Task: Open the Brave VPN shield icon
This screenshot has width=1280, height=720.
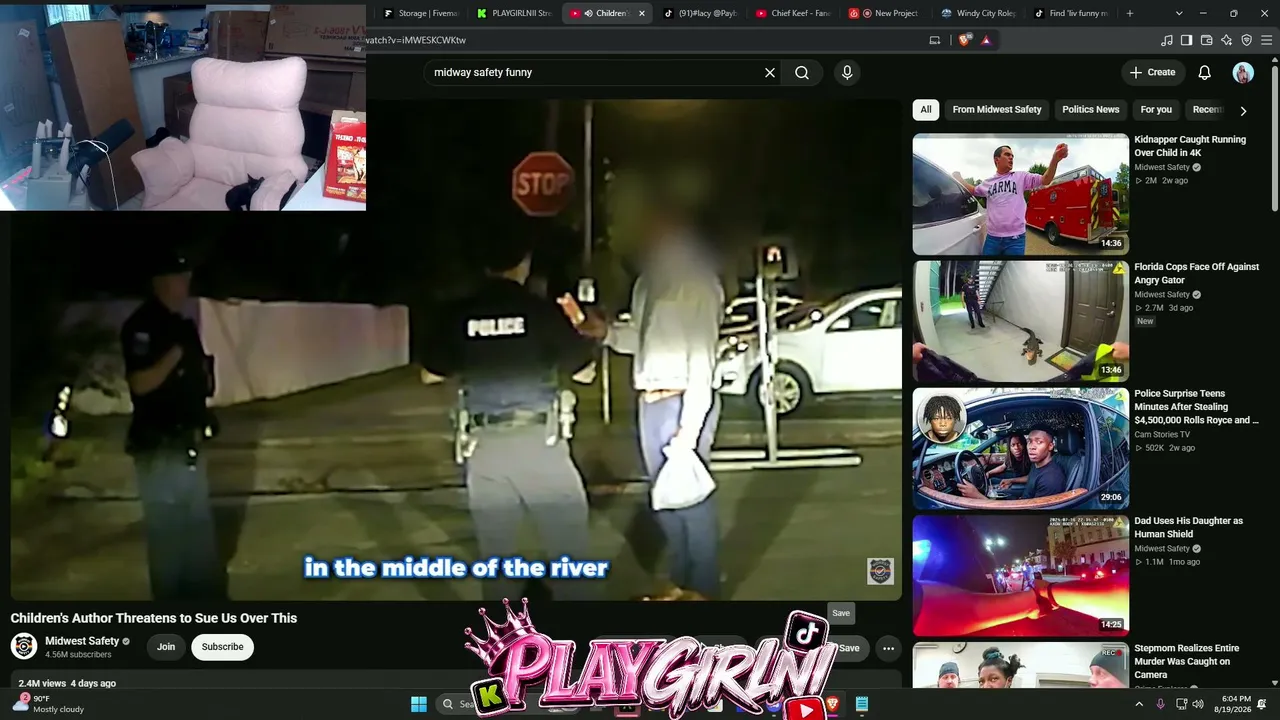Action: pos(1246,40)
